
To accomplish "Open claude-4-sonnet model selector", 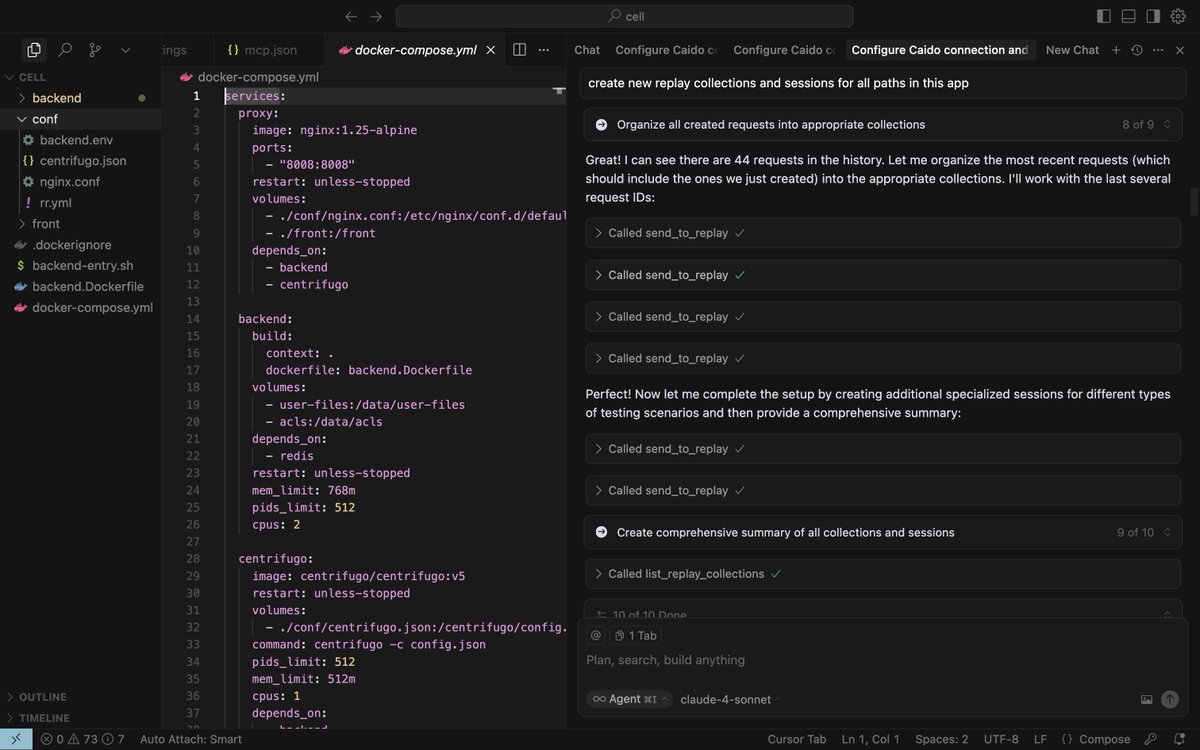I will pos(729,699).
